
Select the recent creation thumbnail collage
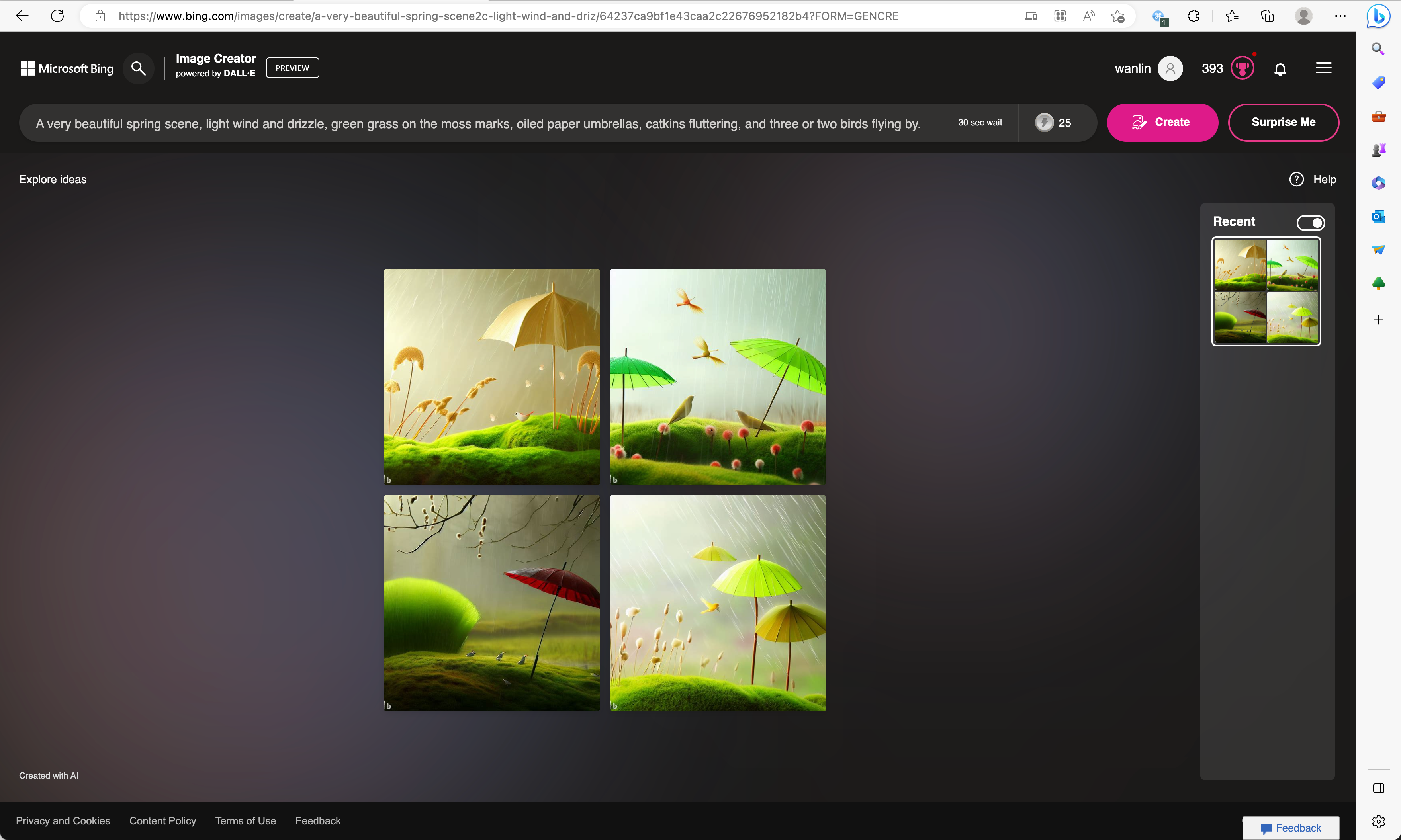1266,291
